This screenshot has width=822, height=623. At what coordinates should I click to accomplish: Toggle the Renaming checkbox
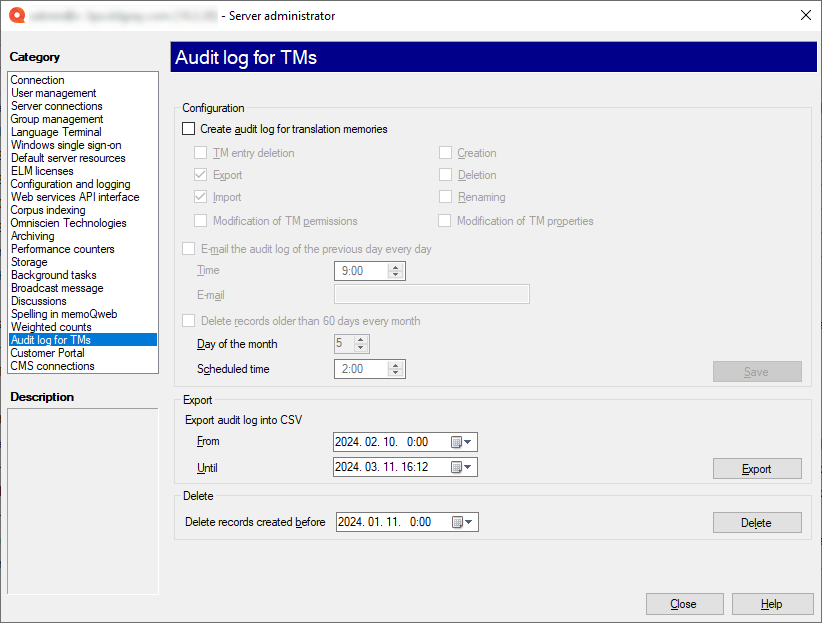coord(445,198)
